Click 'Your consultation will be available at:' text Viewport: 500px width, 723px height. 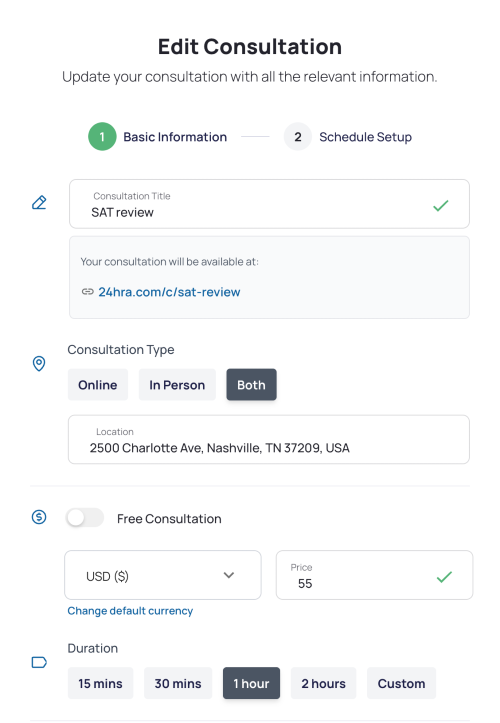point(169,261)
